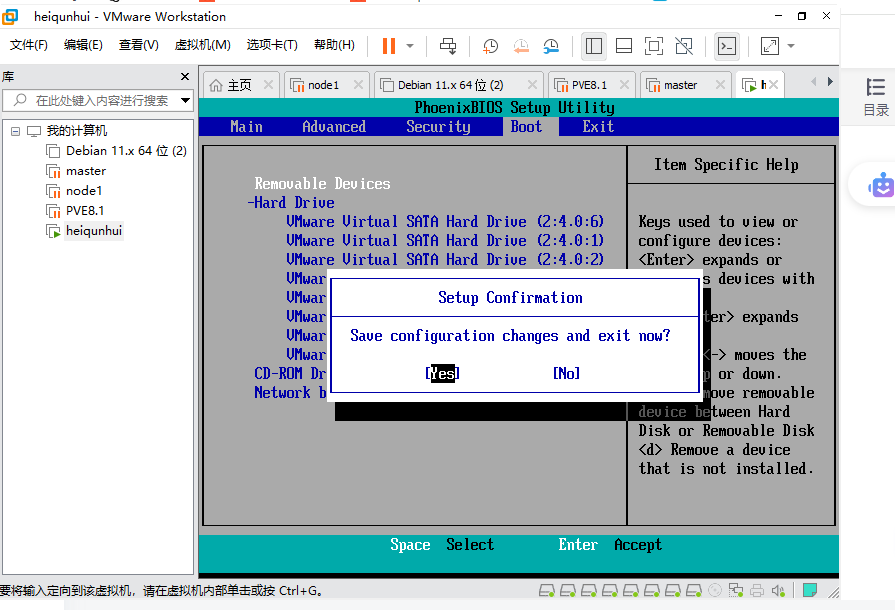Select the BIOS Security menu

tap(438, 127)
